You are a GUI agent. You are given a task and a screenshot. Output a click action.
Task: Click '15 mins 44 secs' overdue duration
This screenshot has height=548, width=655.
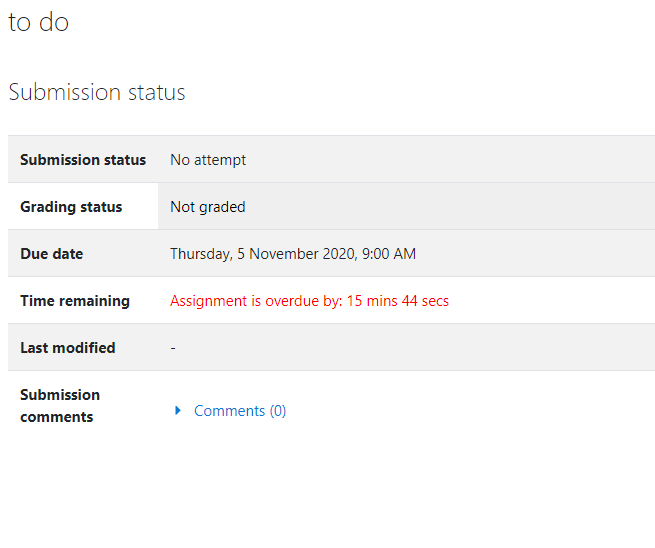pos(398,301)
